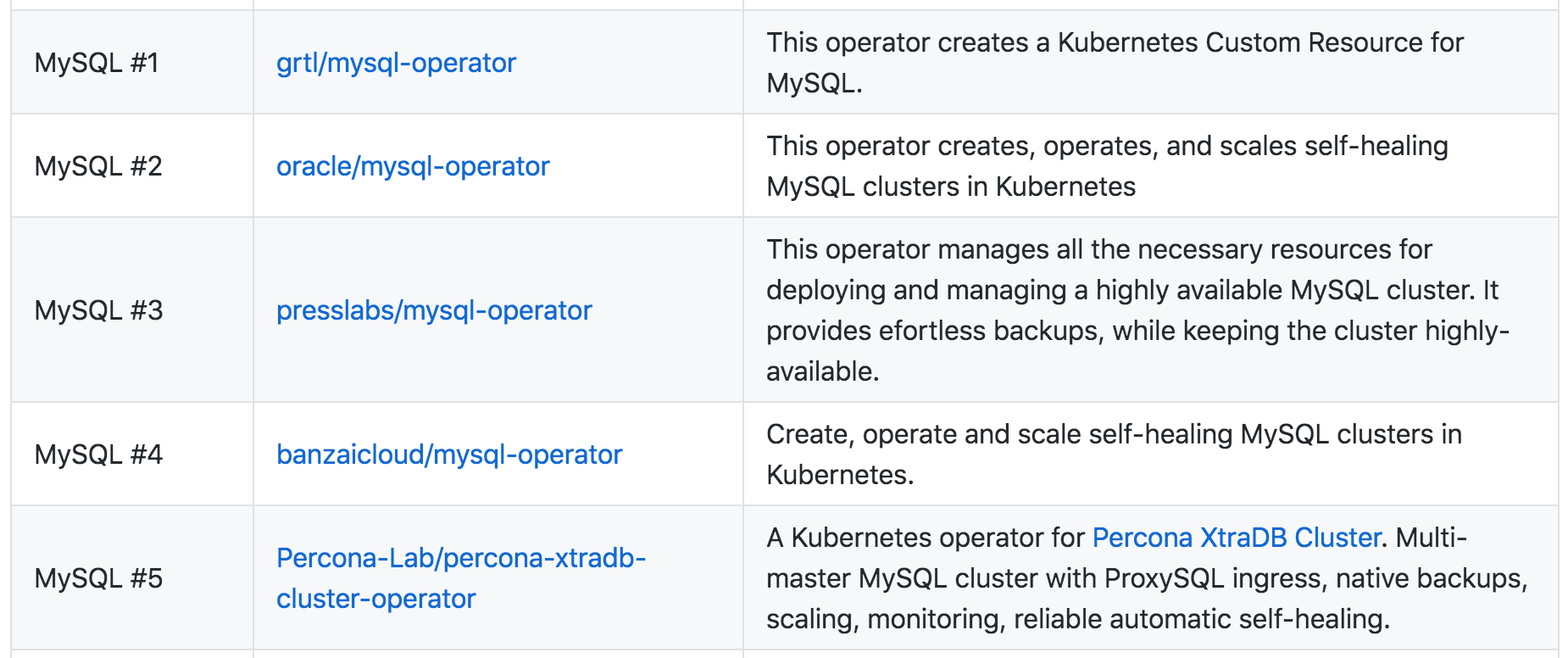Click the MySQL #4 name cell

point(132,454)
